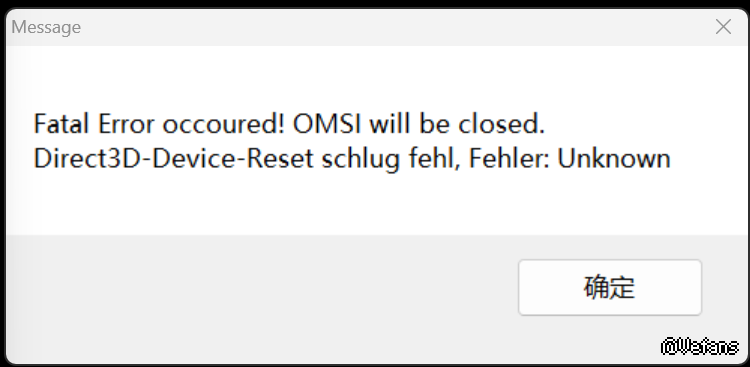Screen dimensions: 750x367
Task: Click the word fehl, in the message
Action: pyautogui.click(x=434, y=159)
